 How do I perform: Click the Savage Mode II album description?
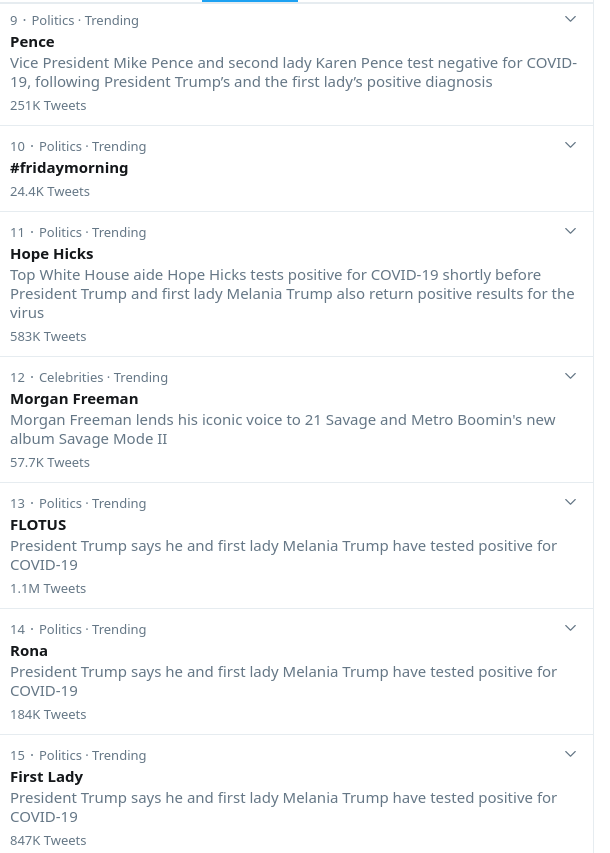pos(282,429)
